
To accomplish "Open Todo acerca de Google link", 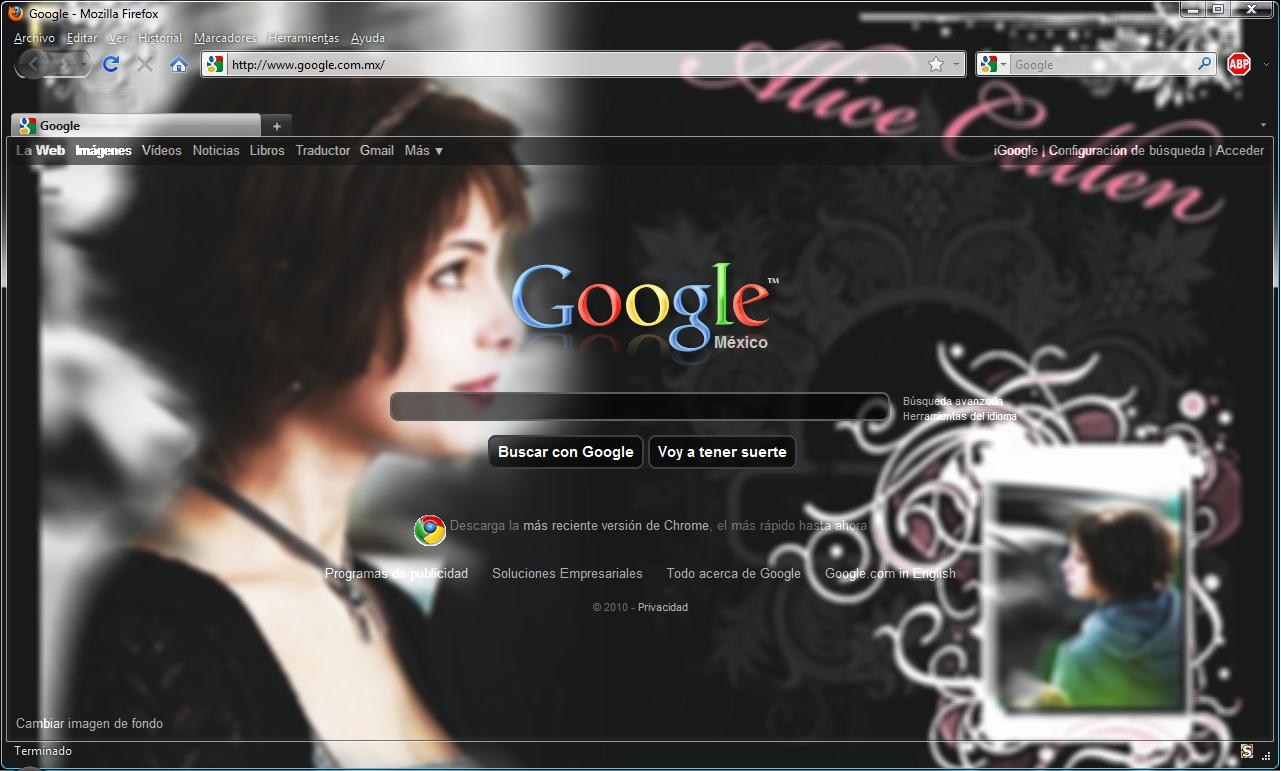I will (x=734, y=574).
